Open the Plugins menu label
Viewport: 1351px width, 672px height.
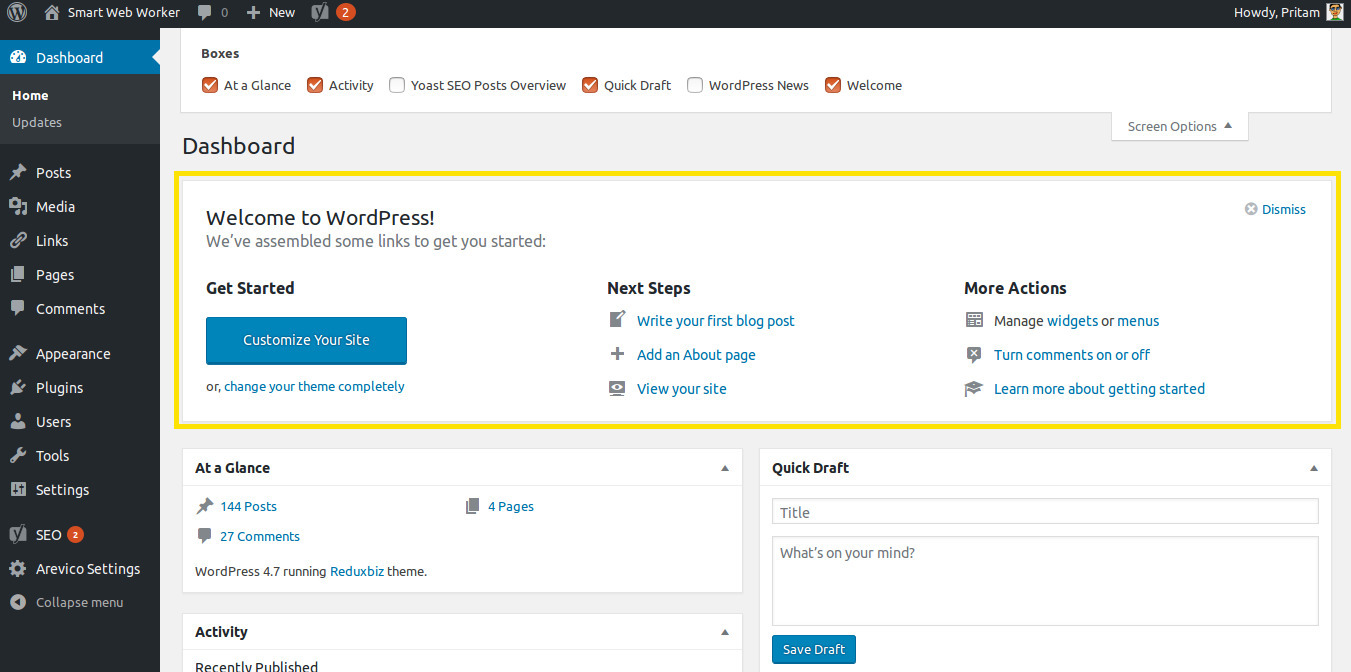(x=60, y=387)
